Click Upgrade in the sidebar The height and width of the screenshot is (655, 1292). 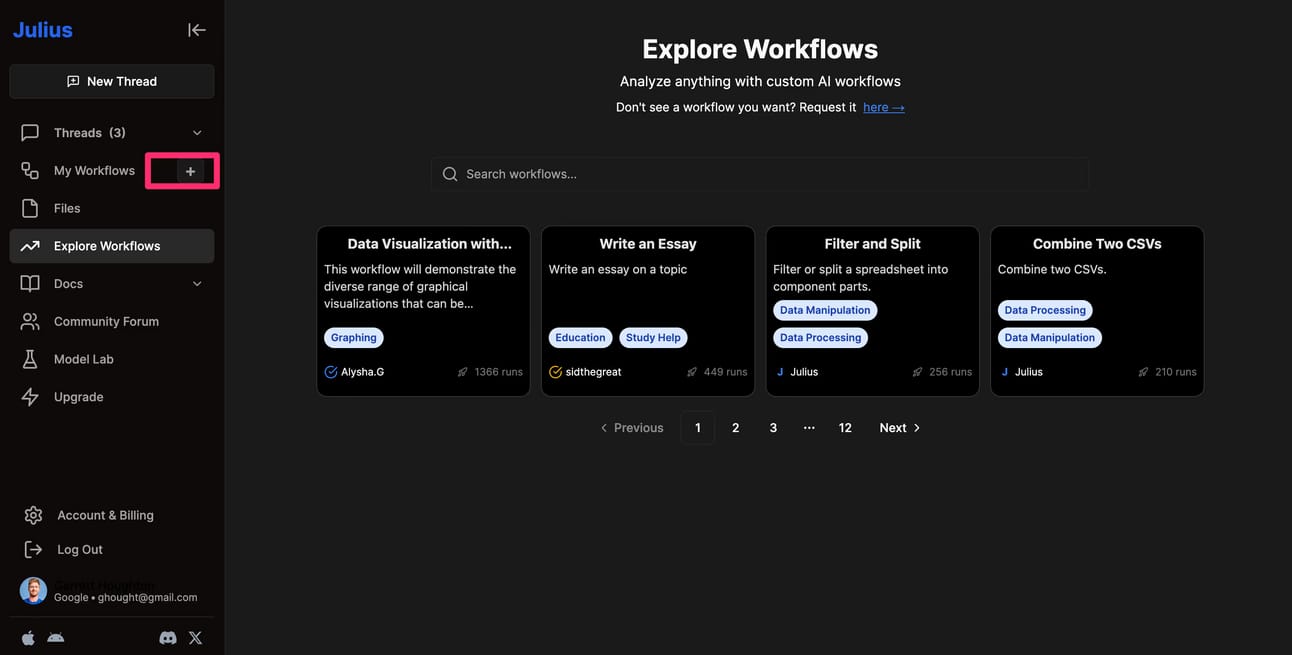(x=112, y=397)
